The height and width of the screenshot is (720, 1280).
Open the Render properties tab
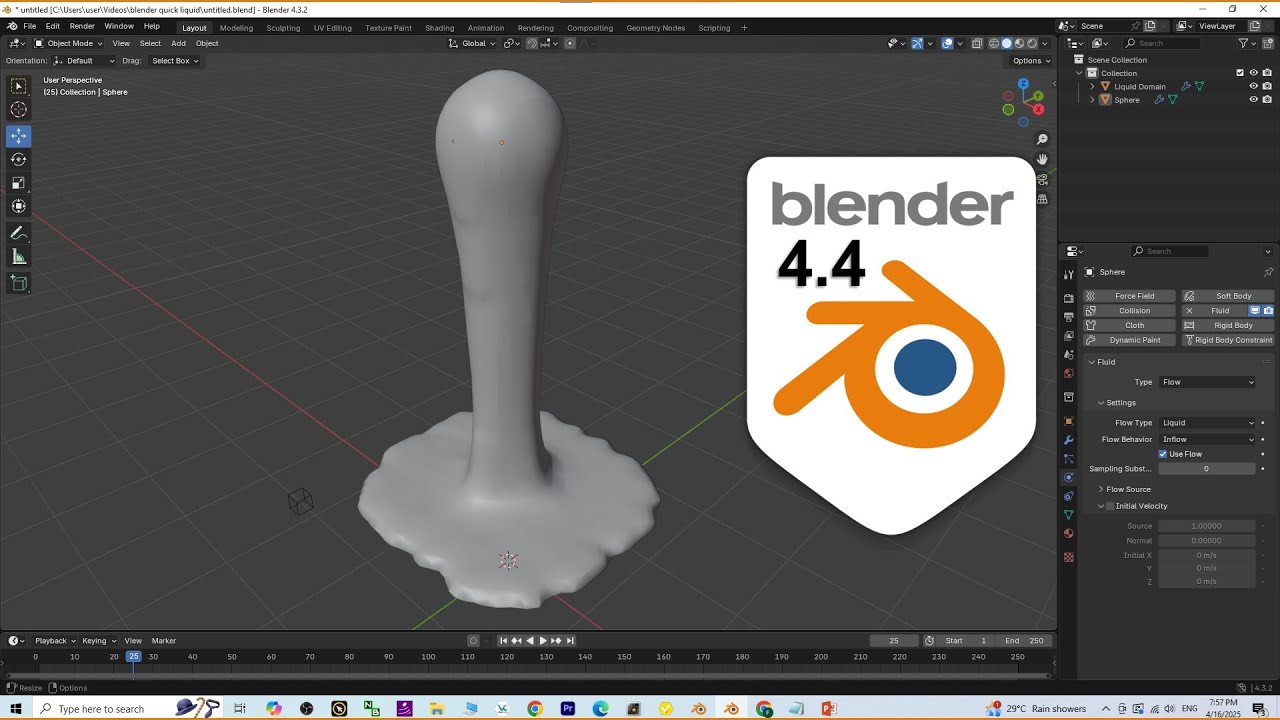[x=1069, y=298]
